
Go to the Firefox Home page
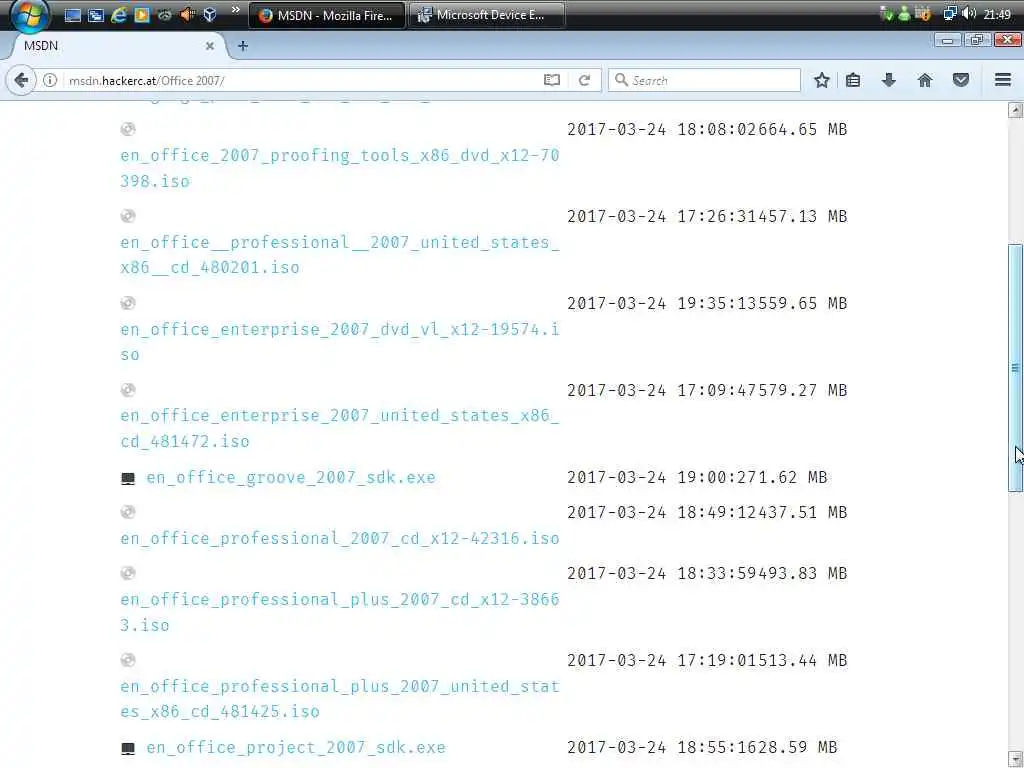point(925,80)
